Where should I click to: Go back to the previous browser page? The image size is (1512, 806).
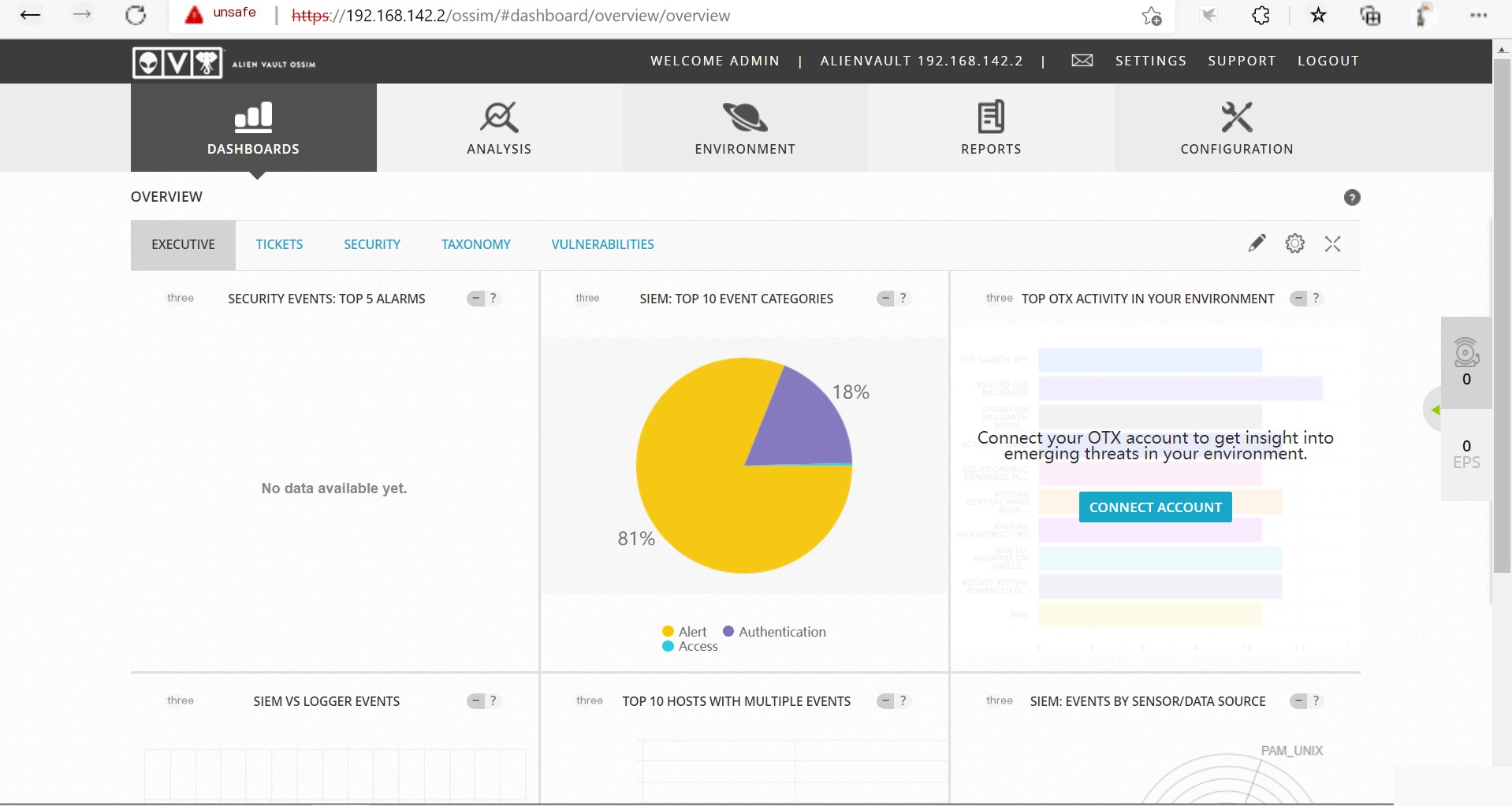pos(30,15)
